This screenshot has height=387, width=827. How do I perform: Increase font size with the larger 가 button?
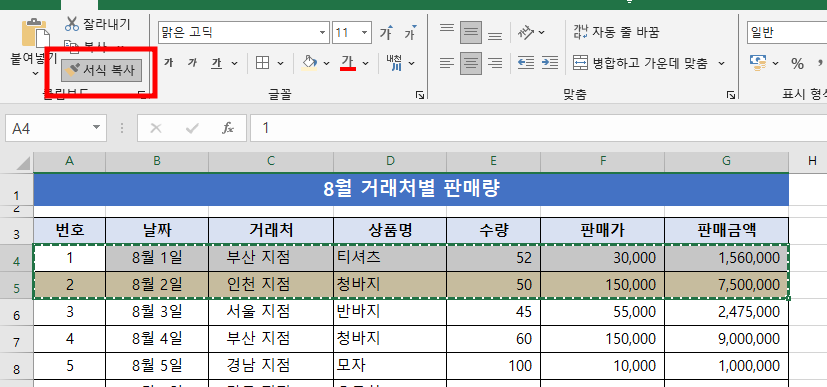tap(387, 33)
